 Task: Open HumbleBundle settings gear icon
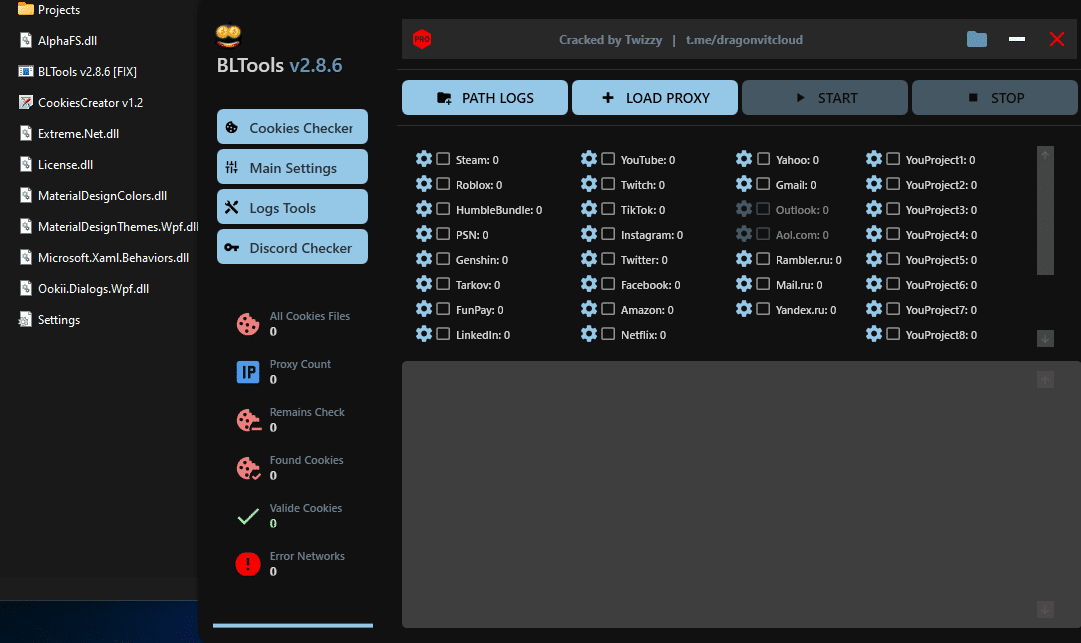tap(424, 209)
